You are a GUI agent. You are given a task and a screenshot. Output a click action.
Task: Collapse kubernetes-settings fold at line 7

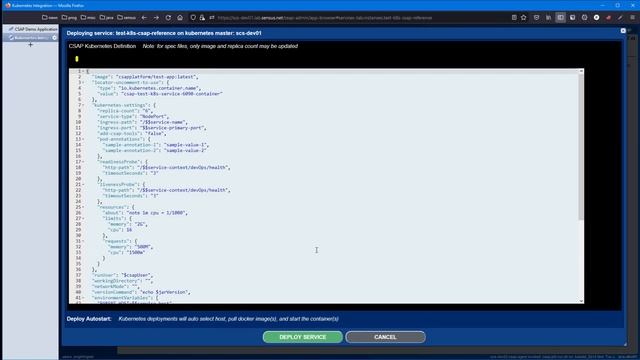click(x=83, y=105)
